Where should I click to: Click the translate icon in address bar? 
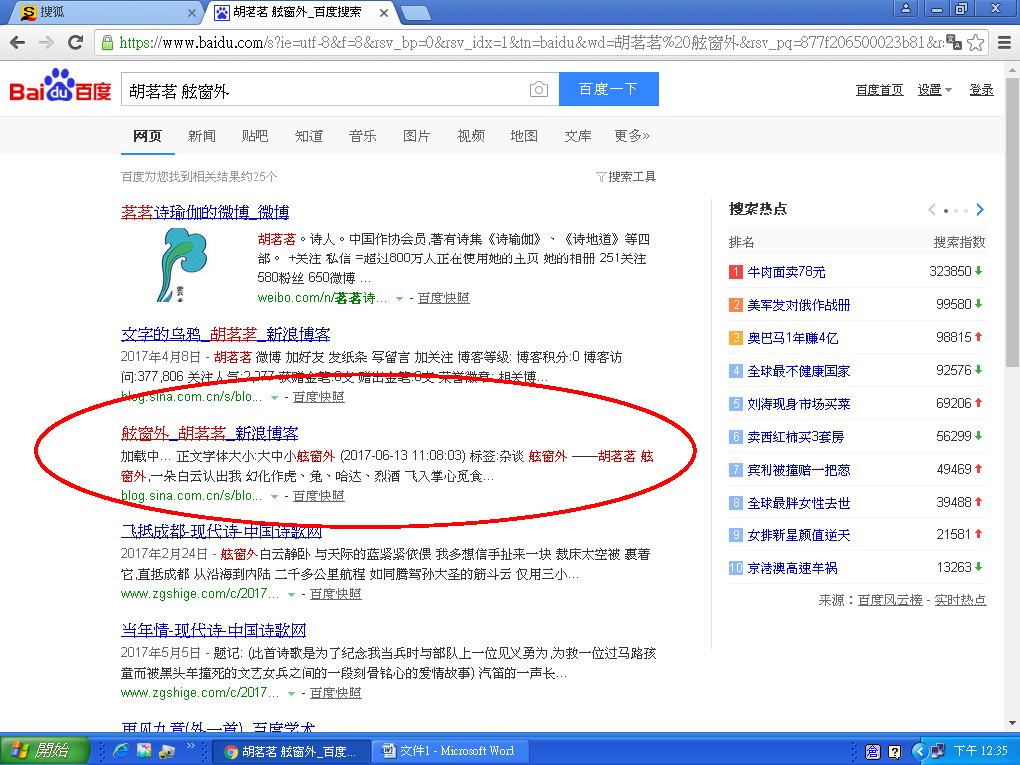pyautogui.click(x=954, y=42)
